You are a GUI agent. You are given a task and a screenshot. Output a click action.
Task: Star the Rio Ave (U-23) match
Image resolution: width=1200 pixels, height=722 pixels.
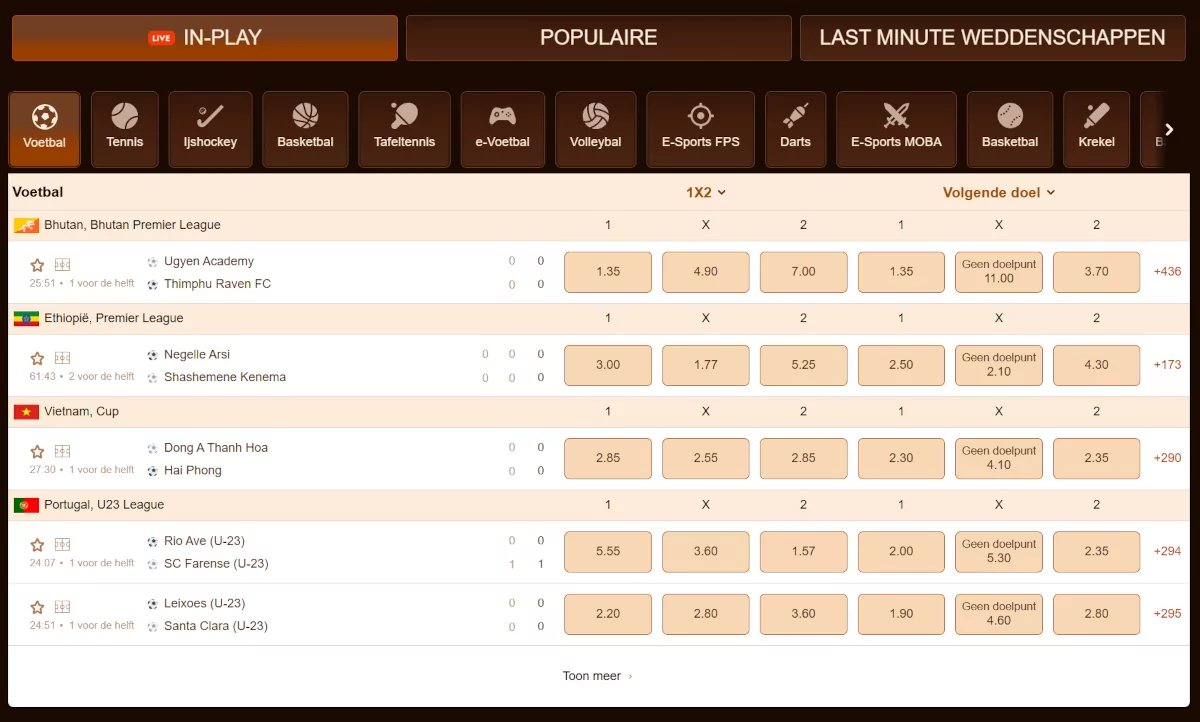pos(37,545)
